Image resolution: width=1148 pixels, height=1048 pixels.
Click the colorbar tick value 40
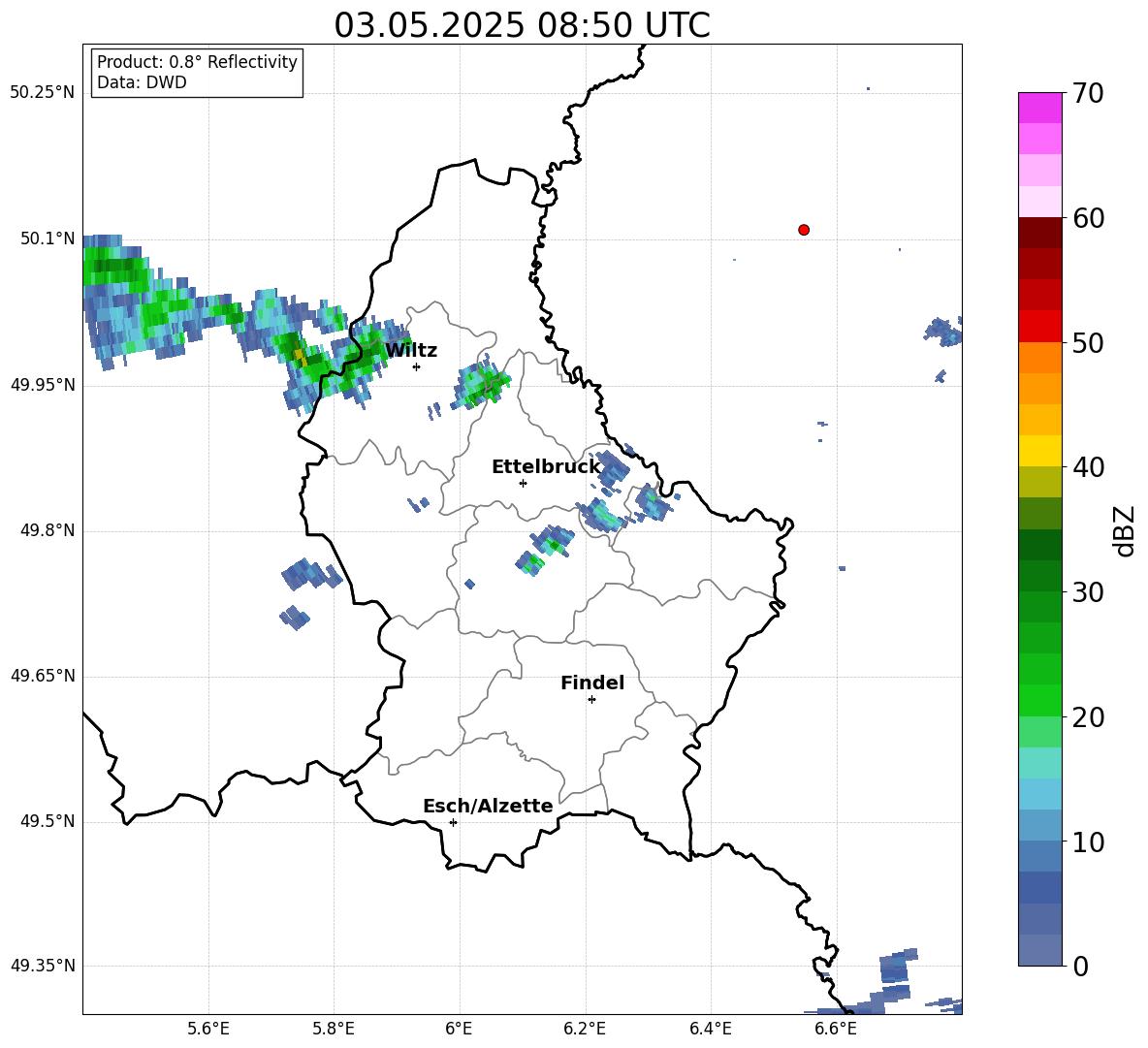point(1088,467)
